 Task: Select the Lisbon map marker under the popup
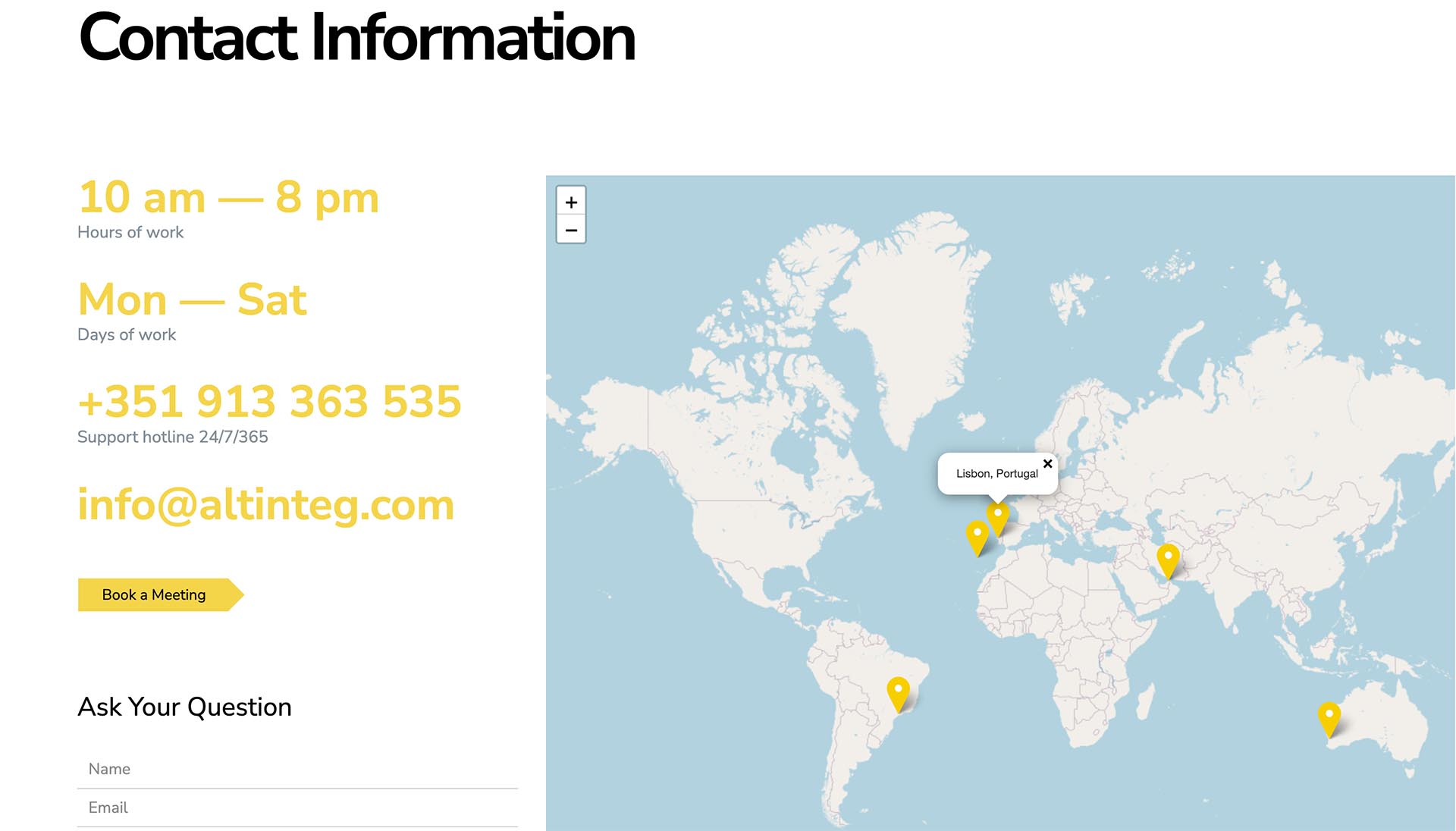[x=998, y=519]
